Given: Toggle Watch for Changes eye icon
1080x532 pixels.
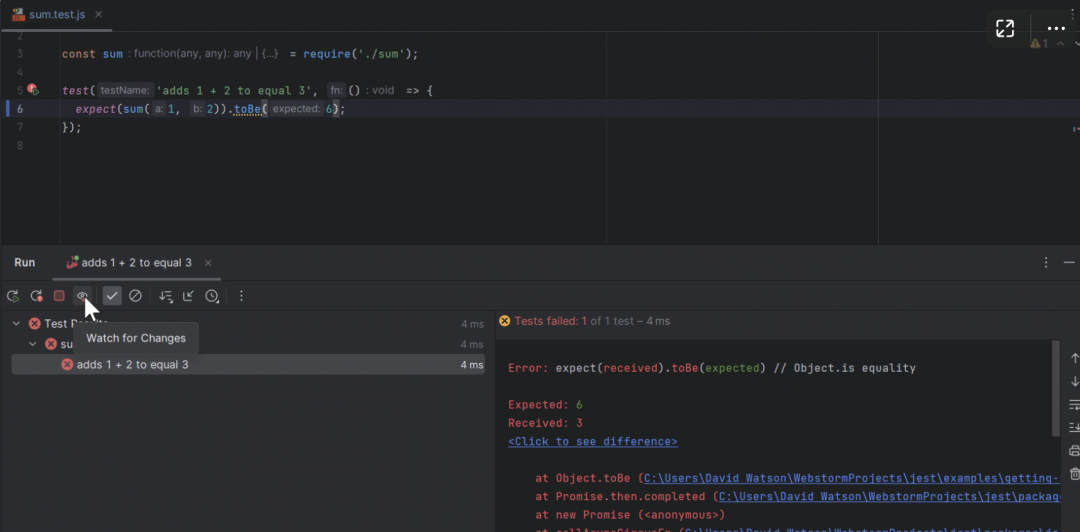Looking at the screenshot, I should point(82,296).
